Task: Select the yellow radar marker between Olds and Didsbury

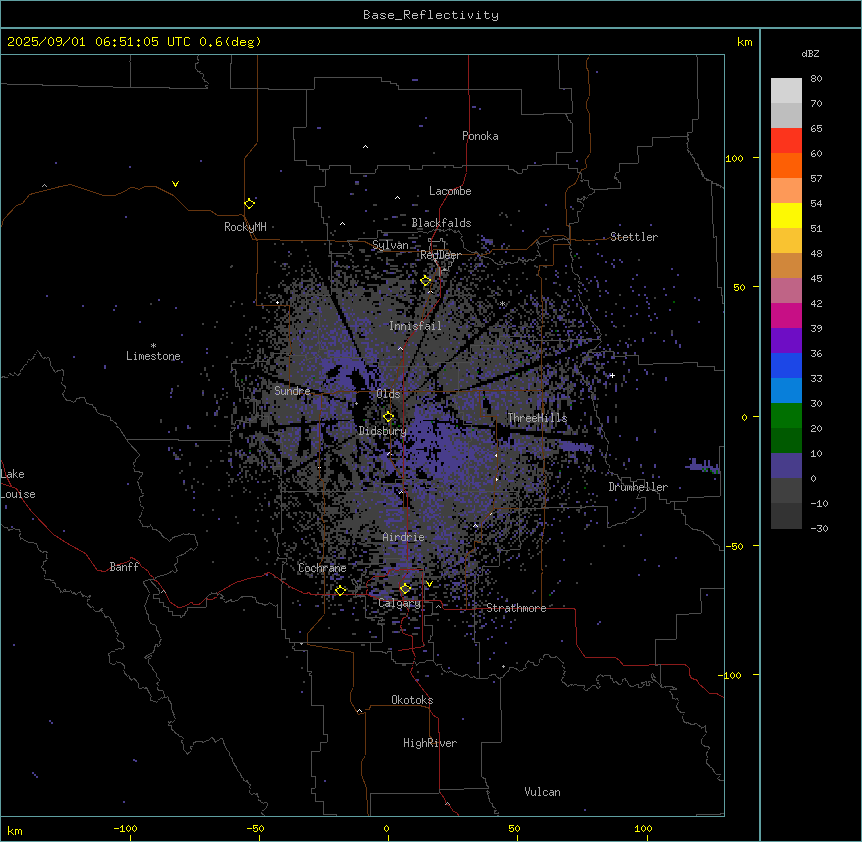Action: (x=388, y=416)
